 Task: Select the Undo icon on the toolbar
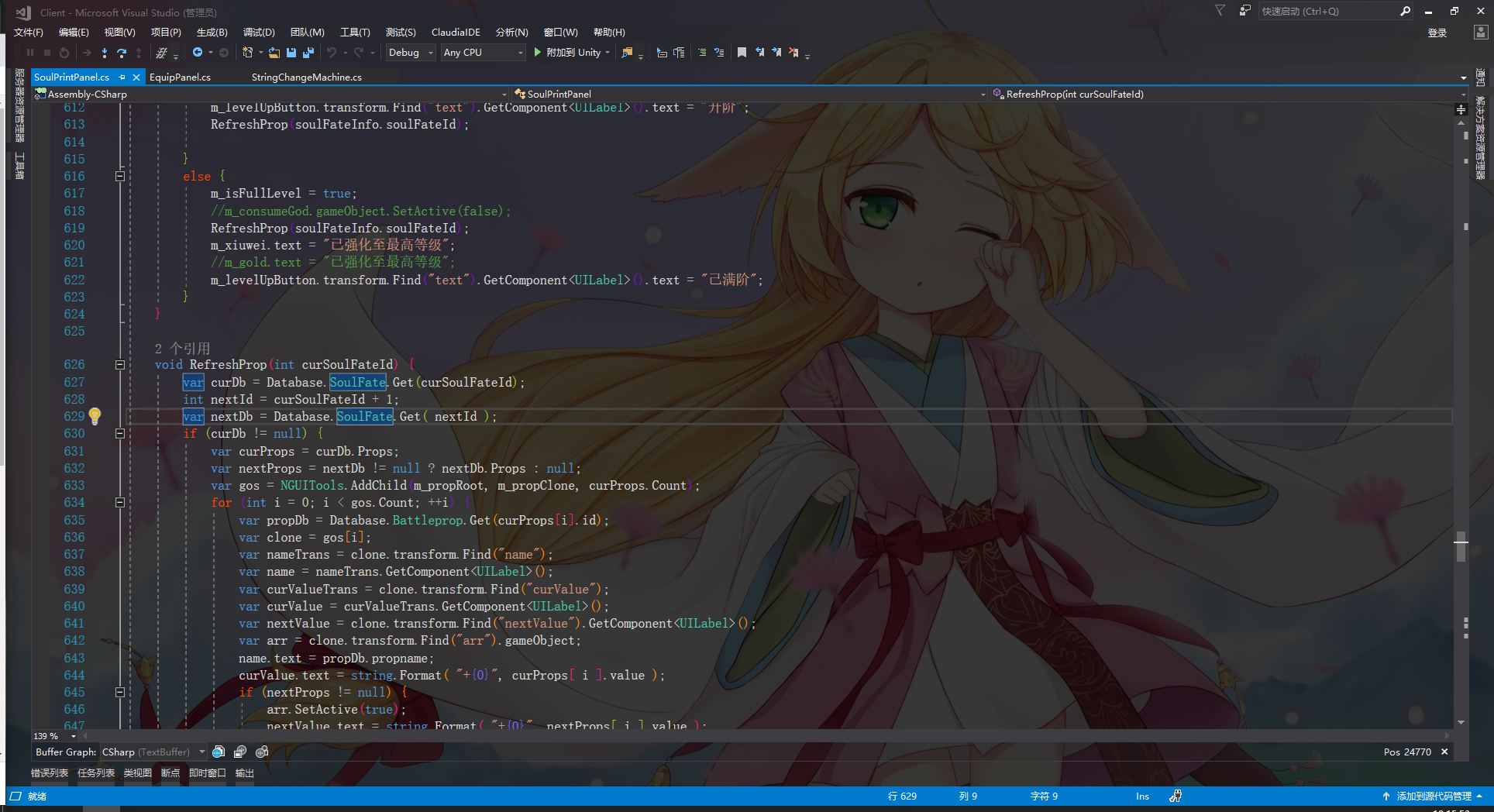(x=332, y=52)
